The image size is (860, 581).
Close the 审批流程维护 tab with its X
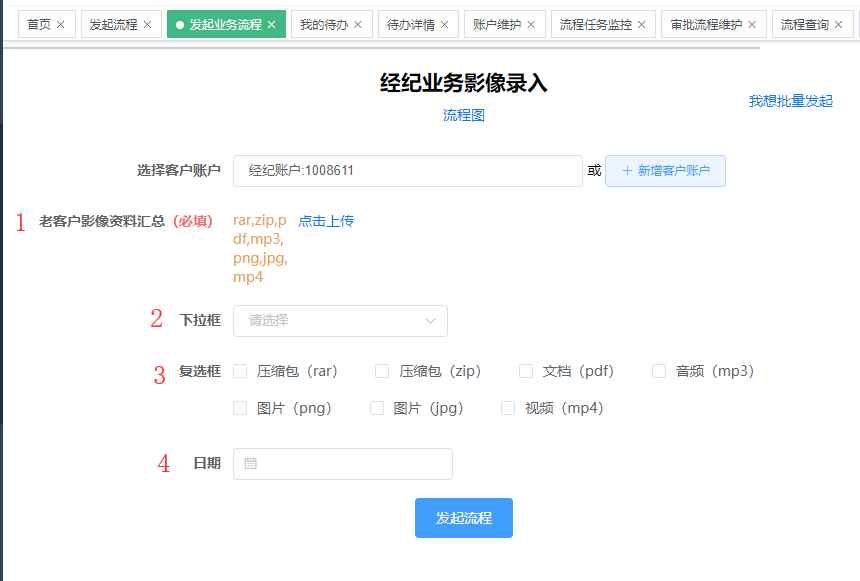click(752, 25)
